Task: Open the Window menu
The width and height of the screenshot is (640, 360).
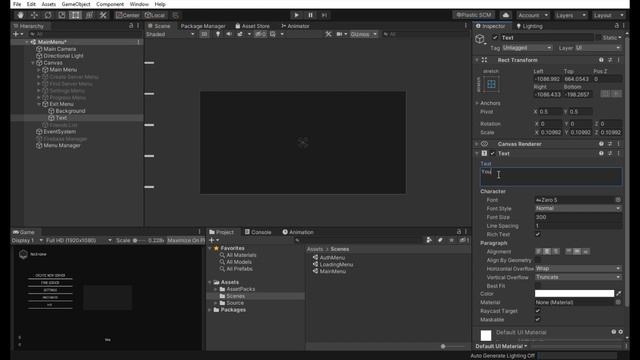Action: coord(139,4)
